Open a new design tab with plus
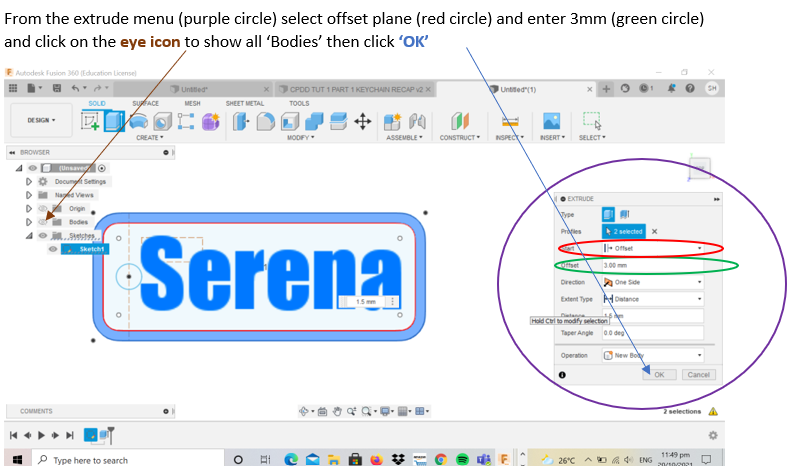The image size is (801, 466). (606, 89)
